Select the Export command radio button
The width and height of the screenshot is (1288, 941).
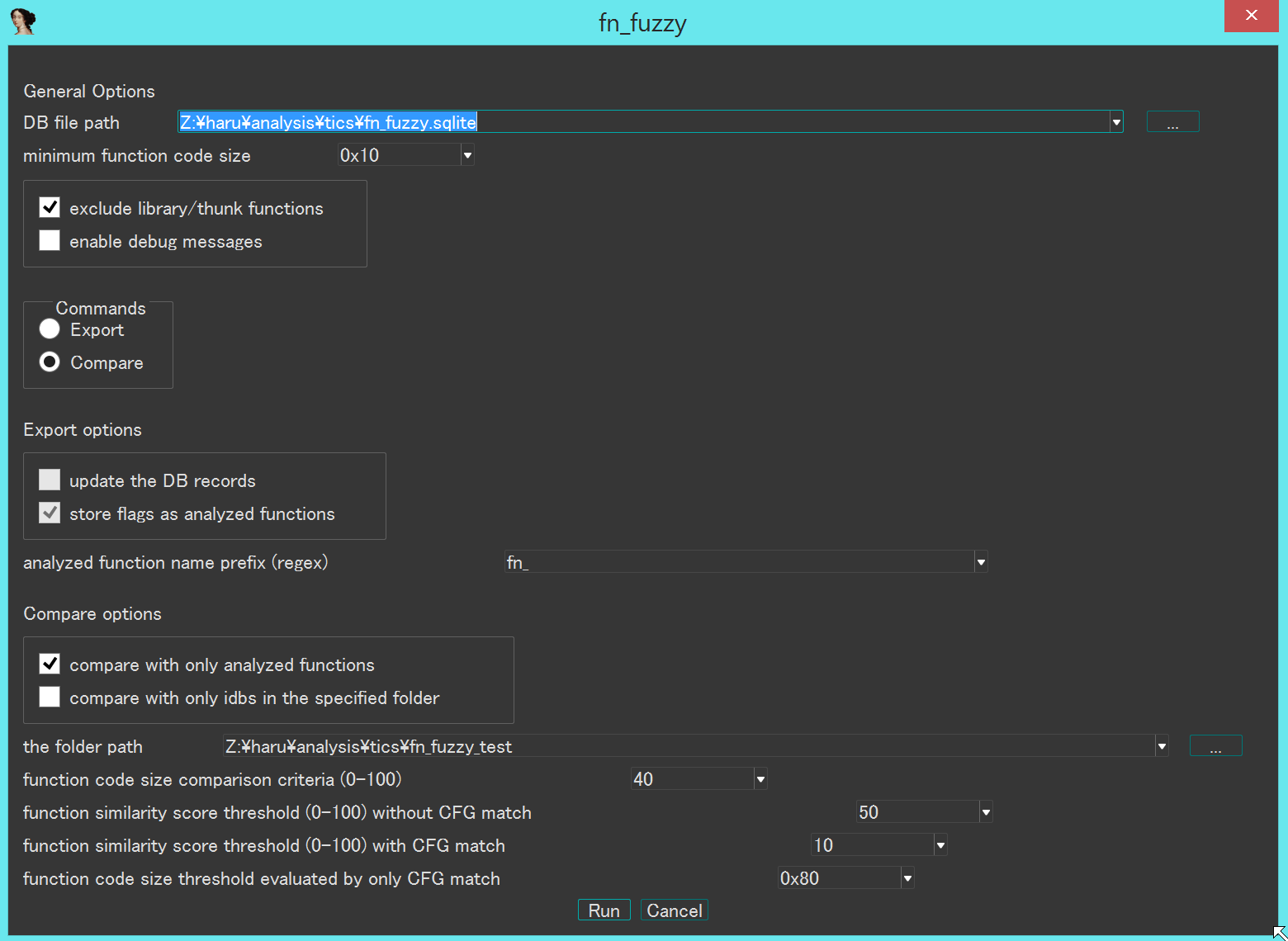point(50,329)
